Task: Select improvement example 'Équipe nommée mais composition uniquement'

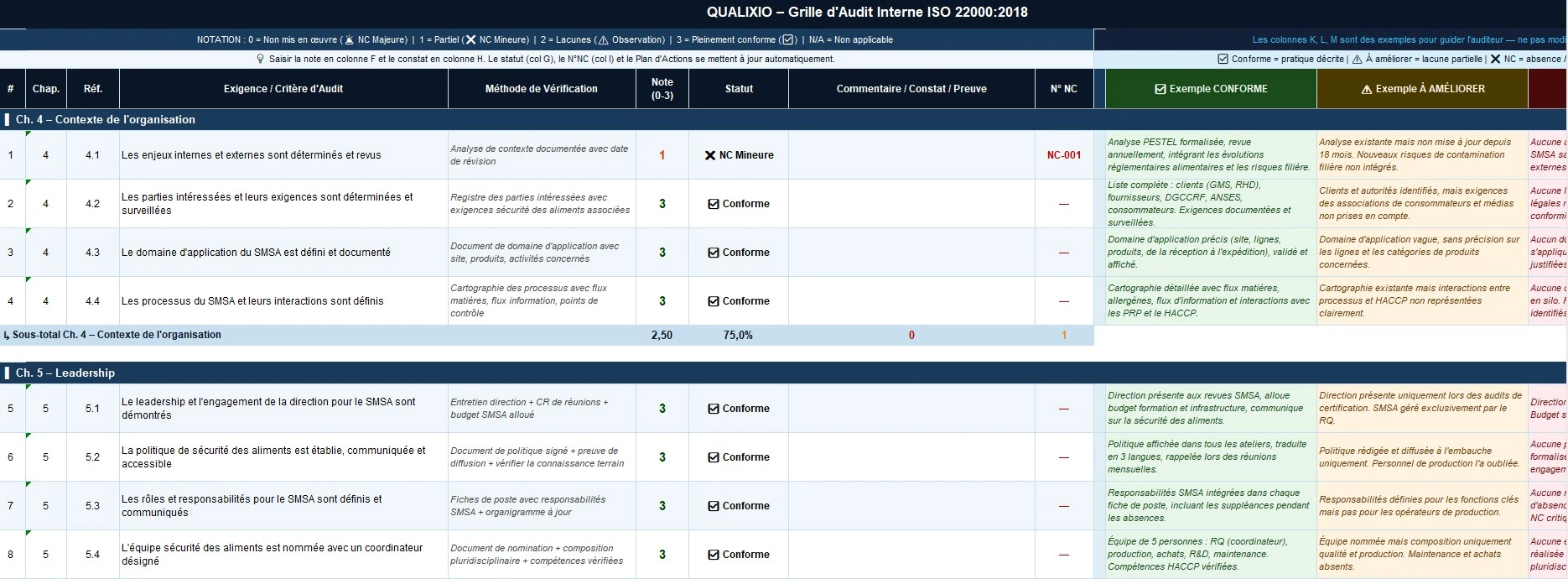Action: (x=1420, y=554)
